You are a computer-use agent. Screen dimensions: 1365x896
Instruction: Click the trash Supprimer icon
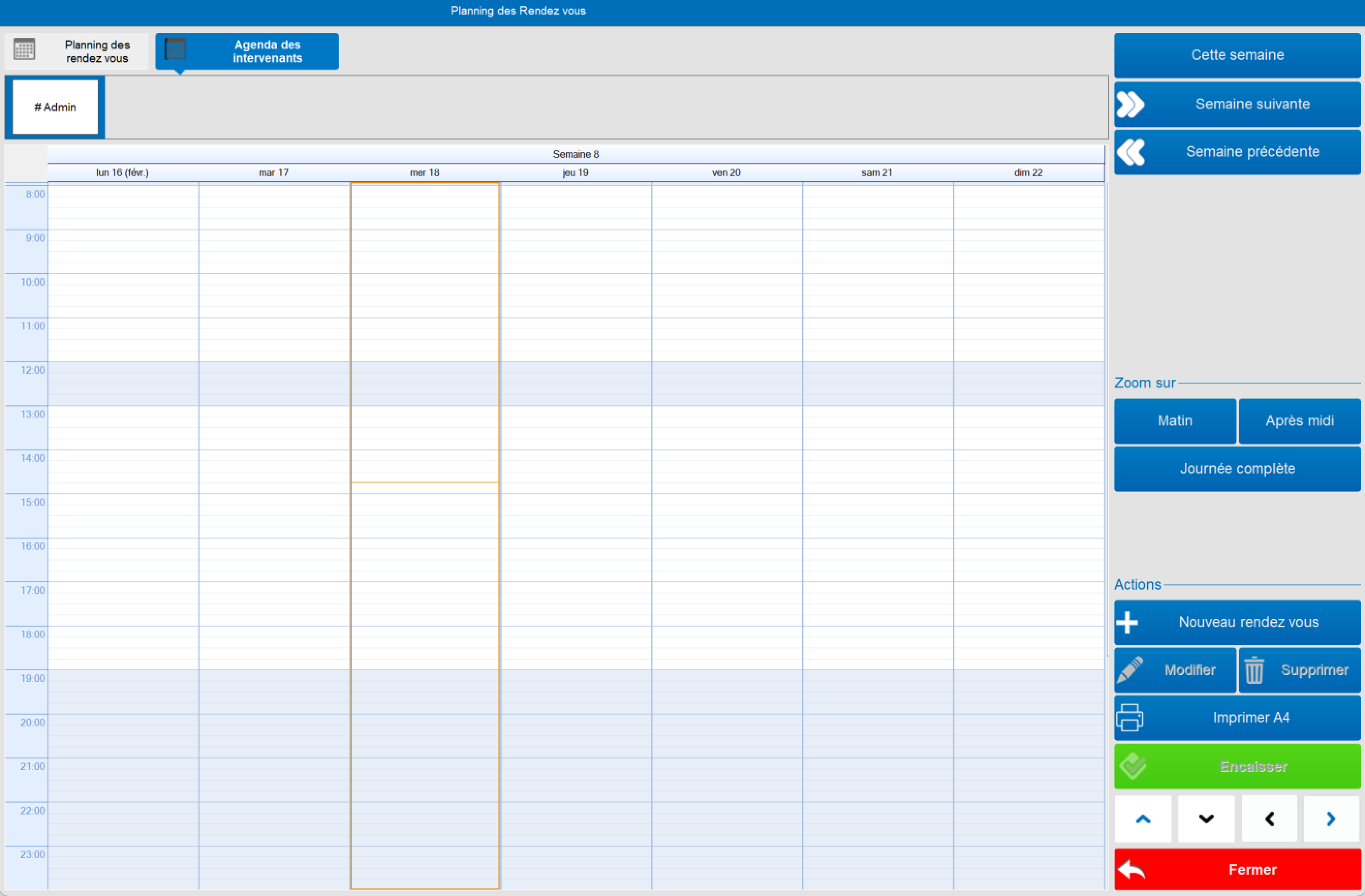[x=1254, y=670]
